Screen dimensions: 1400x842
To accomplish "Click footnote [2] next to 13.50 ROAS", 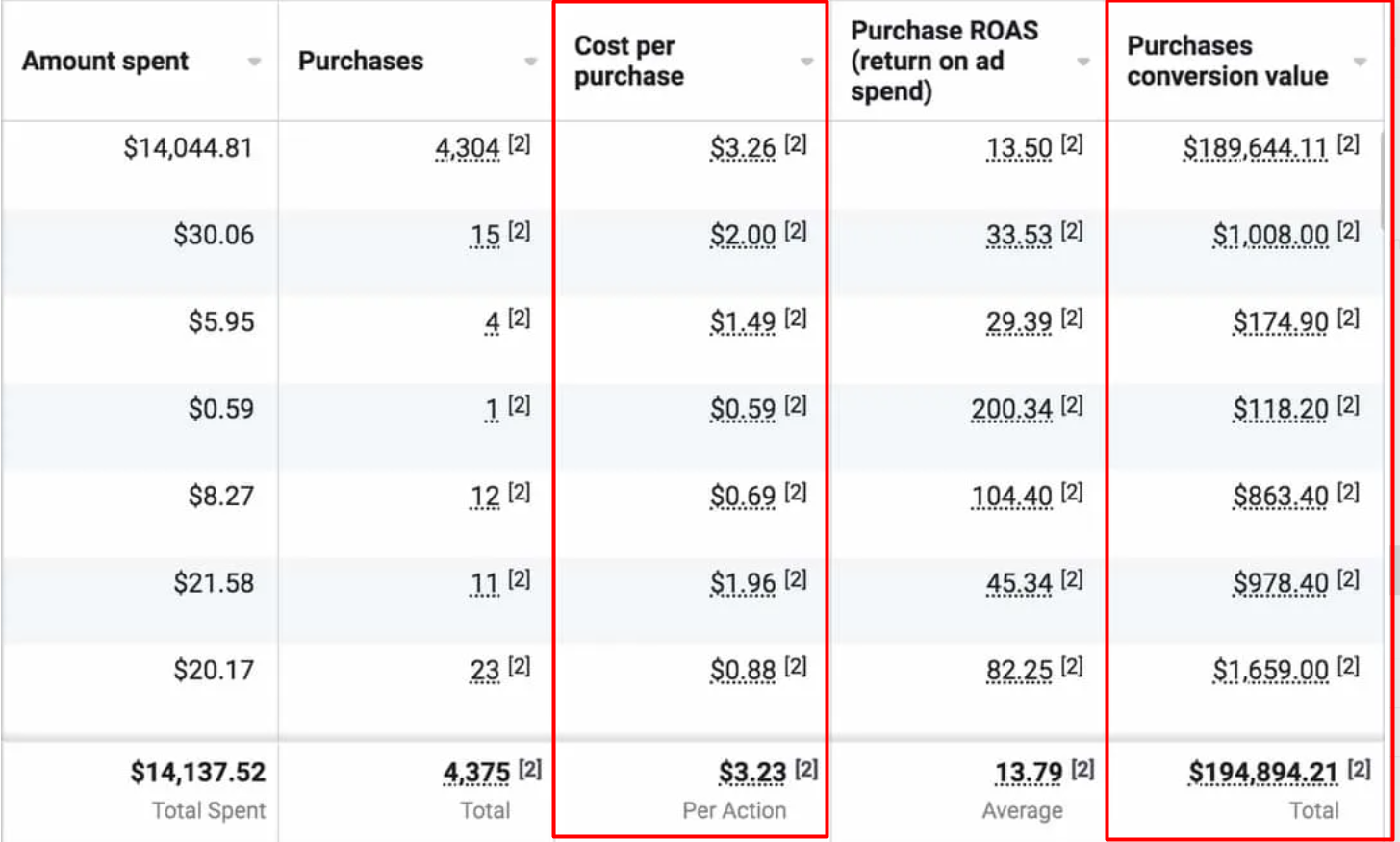I will (1072, 144).
